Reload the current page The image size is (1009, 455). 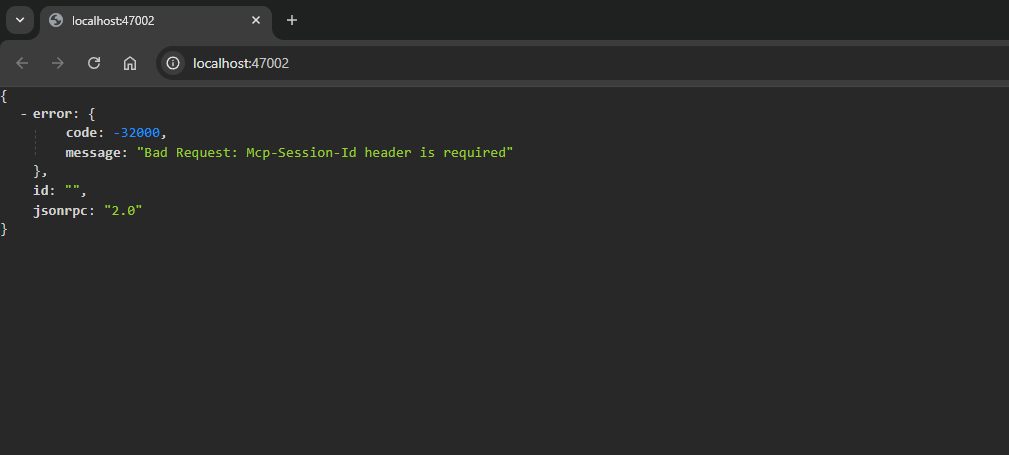click(x=94, y=63)
